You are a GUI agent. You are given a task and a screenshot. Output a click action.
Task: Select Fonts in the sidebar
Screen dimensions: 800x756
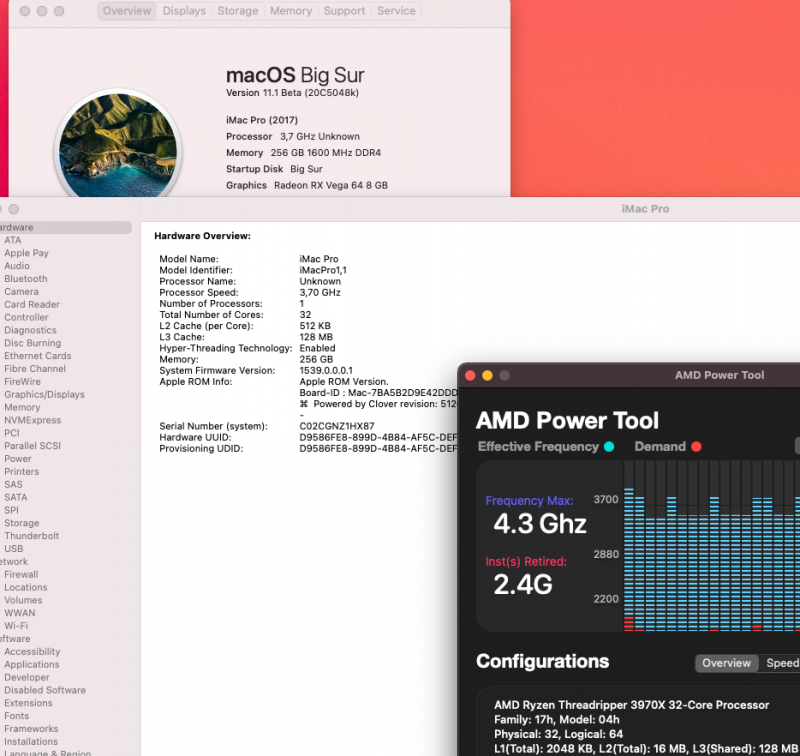(17, 716)
